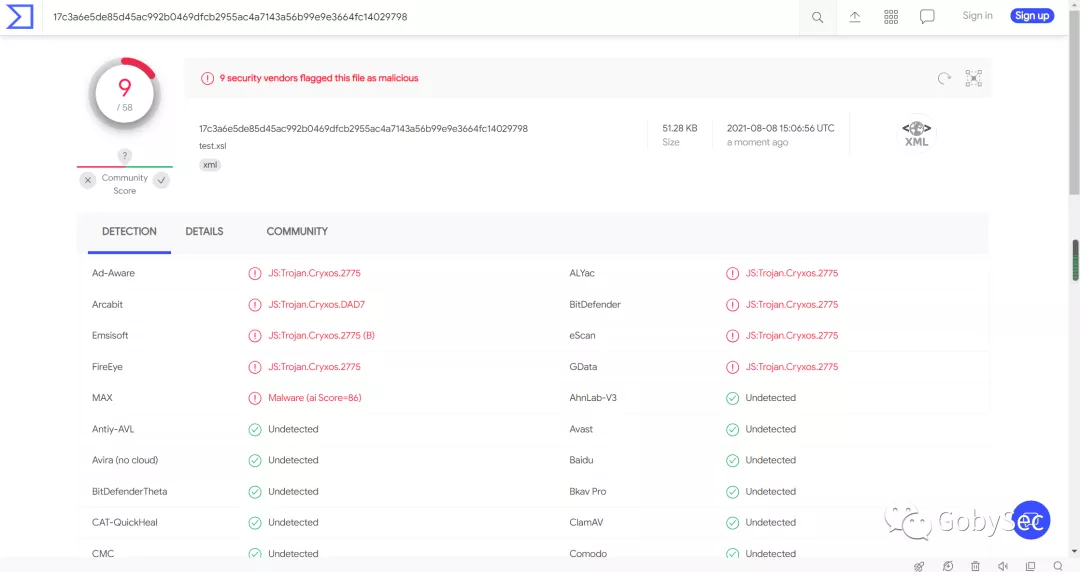Click the alert icon in malicious banner

[x=207, y=79]
